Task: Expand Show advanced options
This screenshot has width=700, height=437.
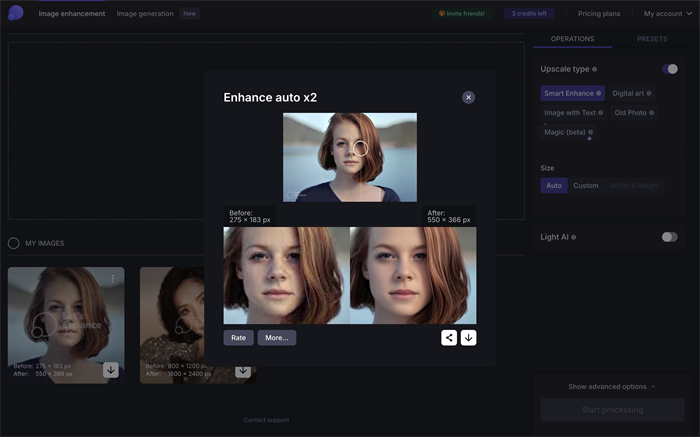Action: coord(612,386)
